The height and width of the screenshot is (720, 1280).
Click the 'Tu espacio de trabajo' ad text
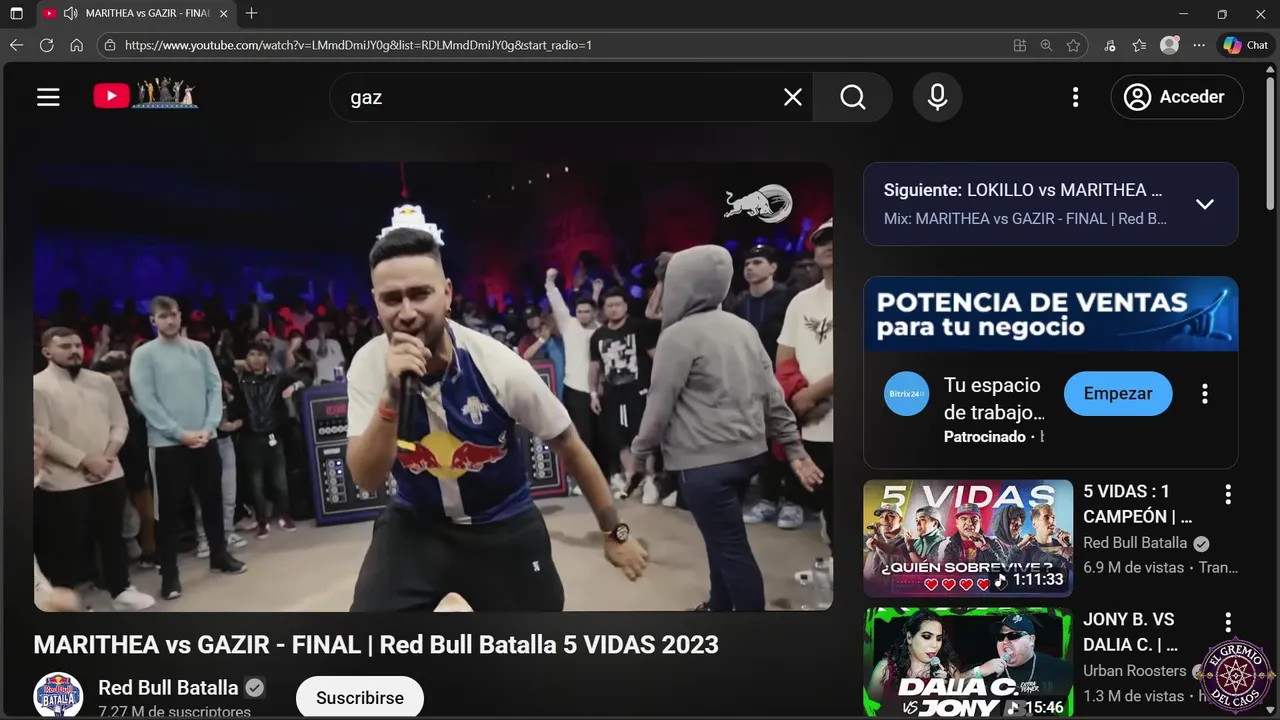[x=995, y=398]
